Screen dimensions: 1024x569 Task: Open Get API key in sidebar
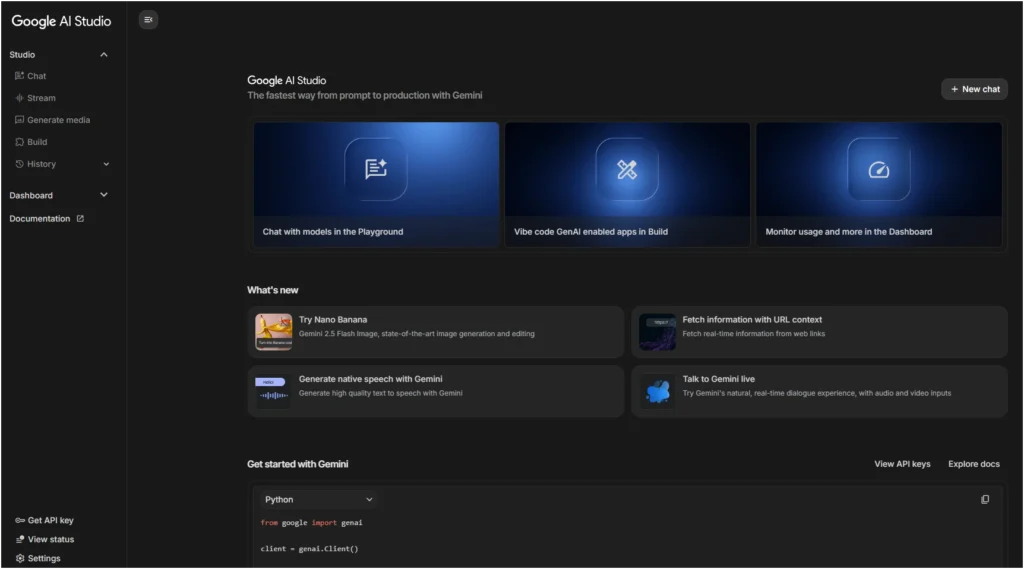coord(45,520)
